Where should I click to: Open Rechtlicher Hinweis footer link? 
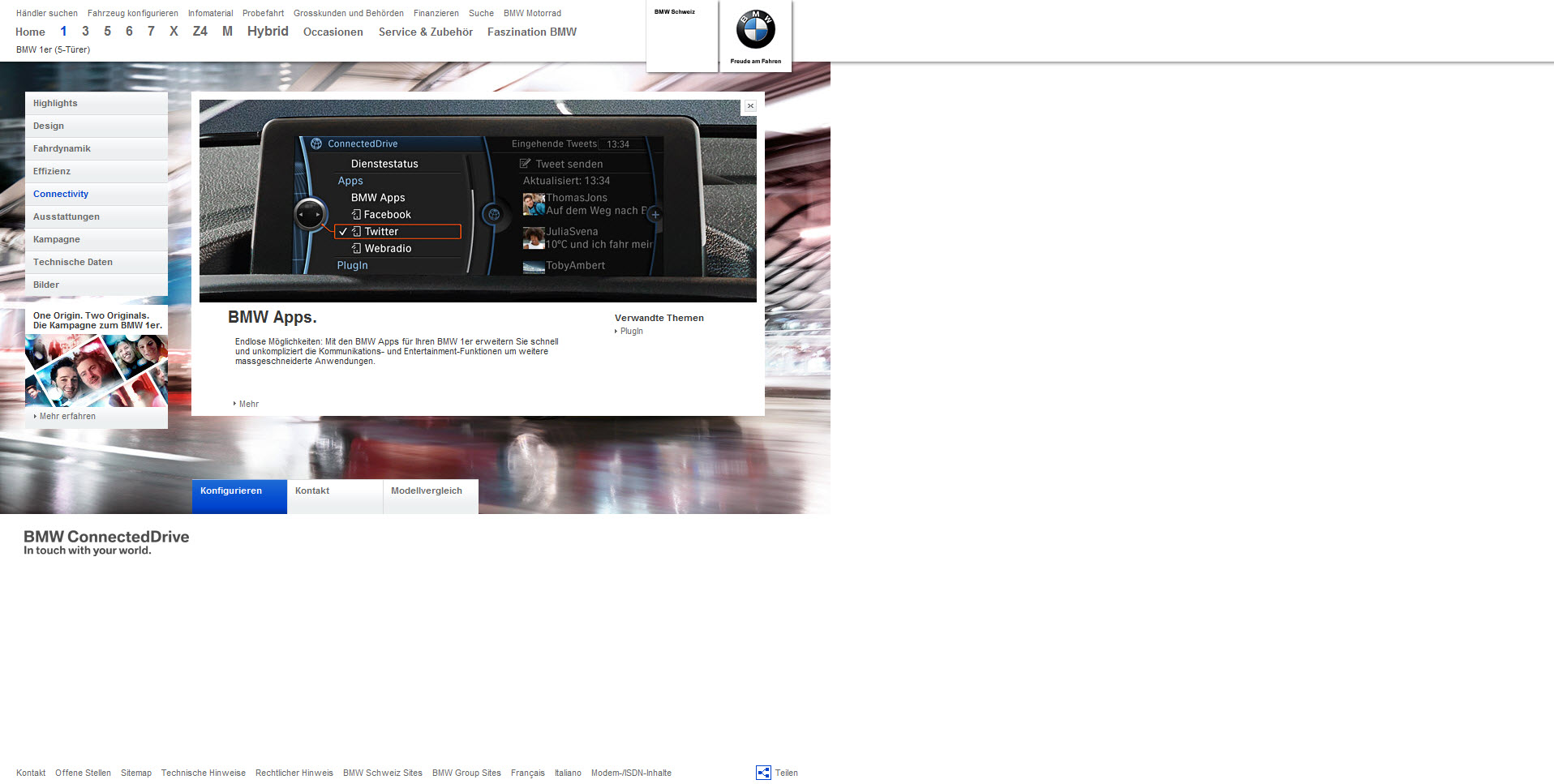(x=294, y=773)
